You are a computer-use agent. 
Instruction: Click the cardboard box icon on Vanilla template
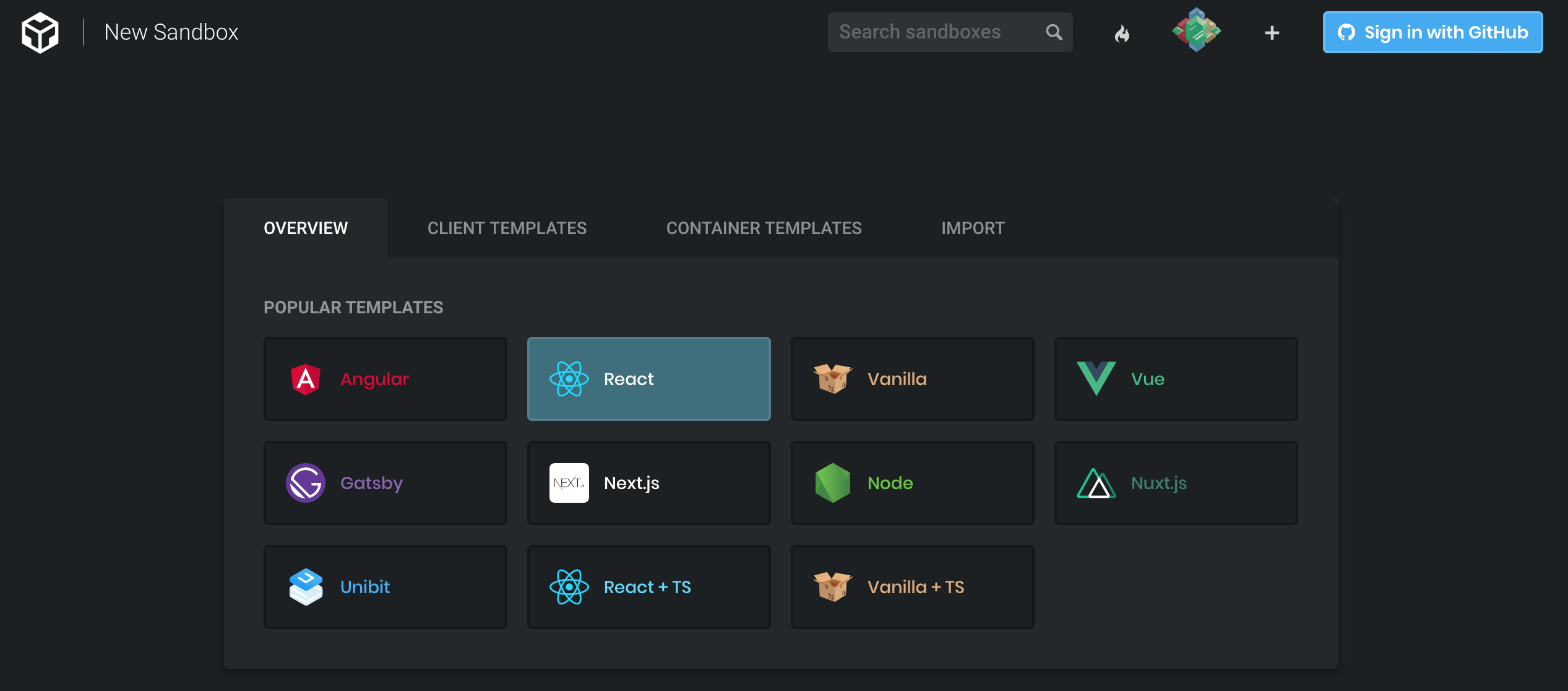(x=832, y=378)
